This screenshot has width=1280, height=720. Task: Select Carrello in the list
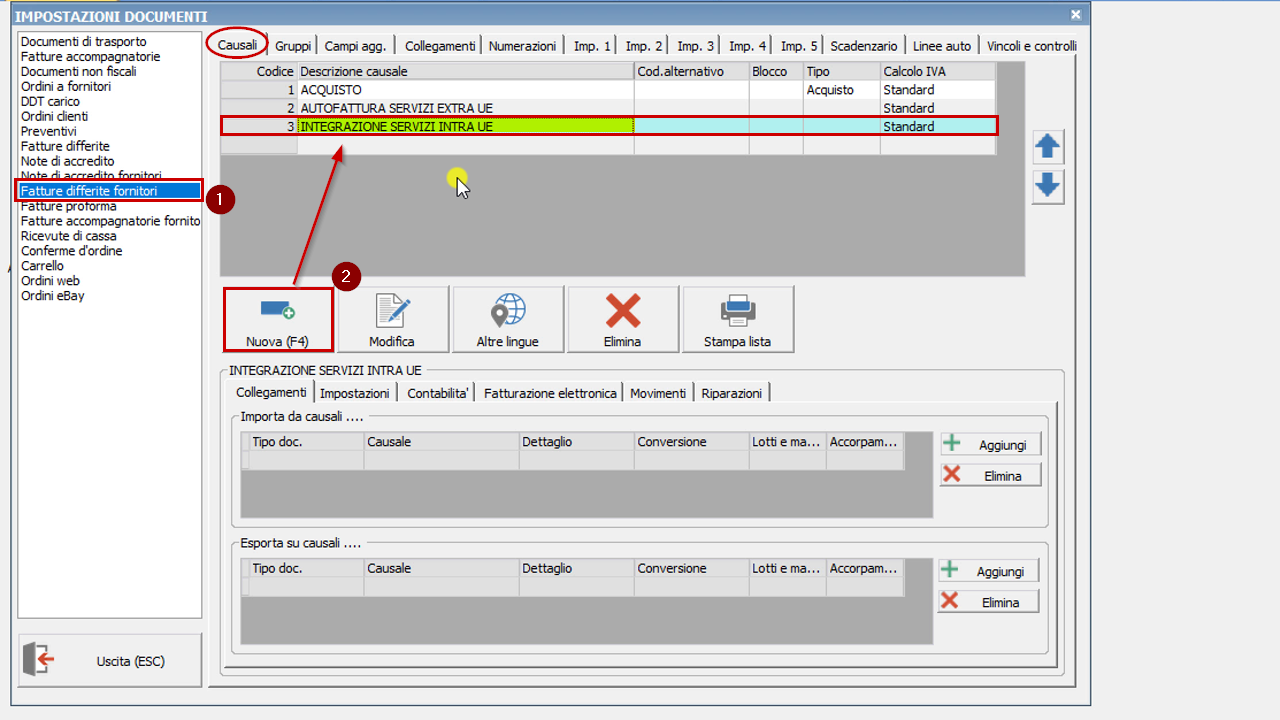(42, 266)
